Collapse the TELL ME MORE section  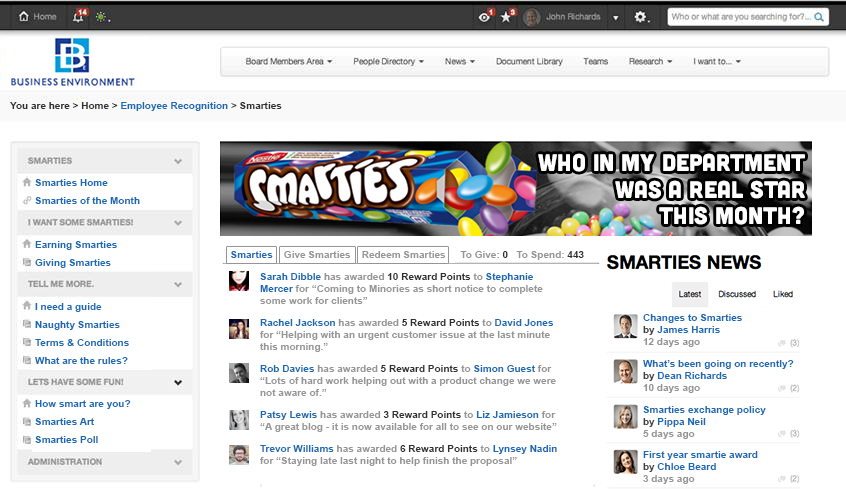(178, 284)
